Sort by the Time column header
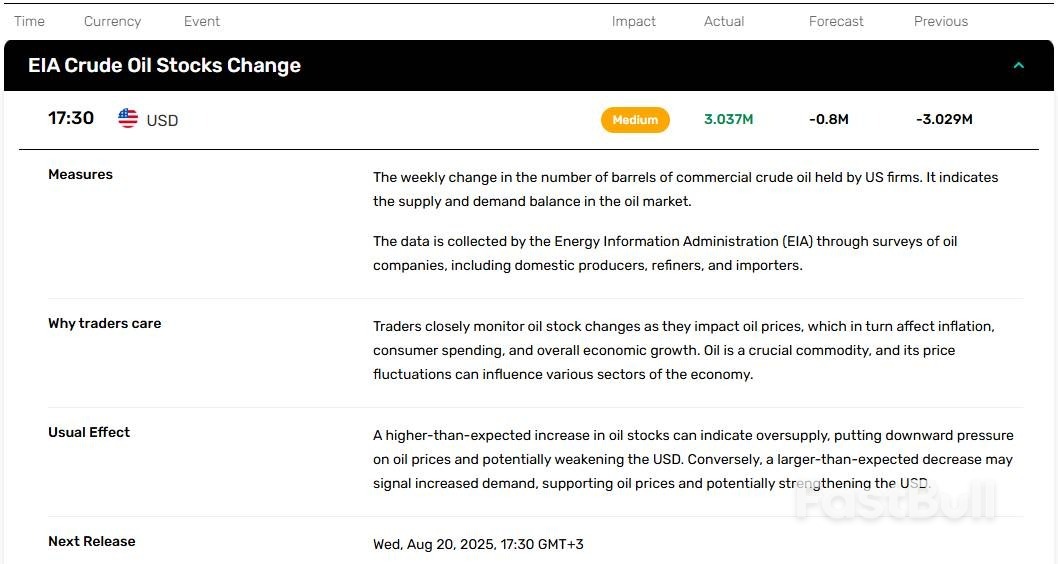The width and height of the screenshot is (1058, 564). click(x=29, y=21)
